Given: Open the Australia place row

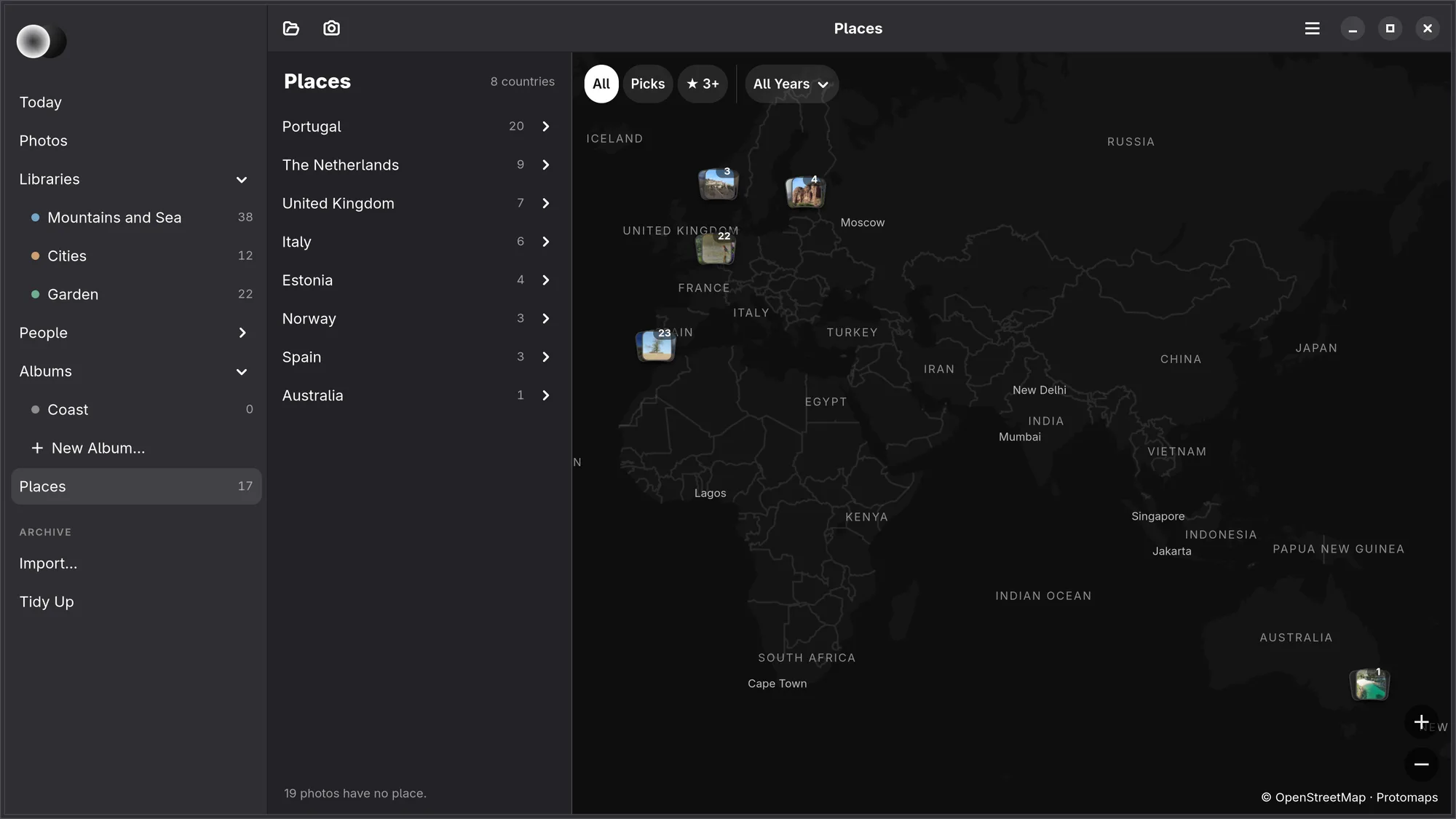Looking at the screenshot, I should [x=419, y=396].
